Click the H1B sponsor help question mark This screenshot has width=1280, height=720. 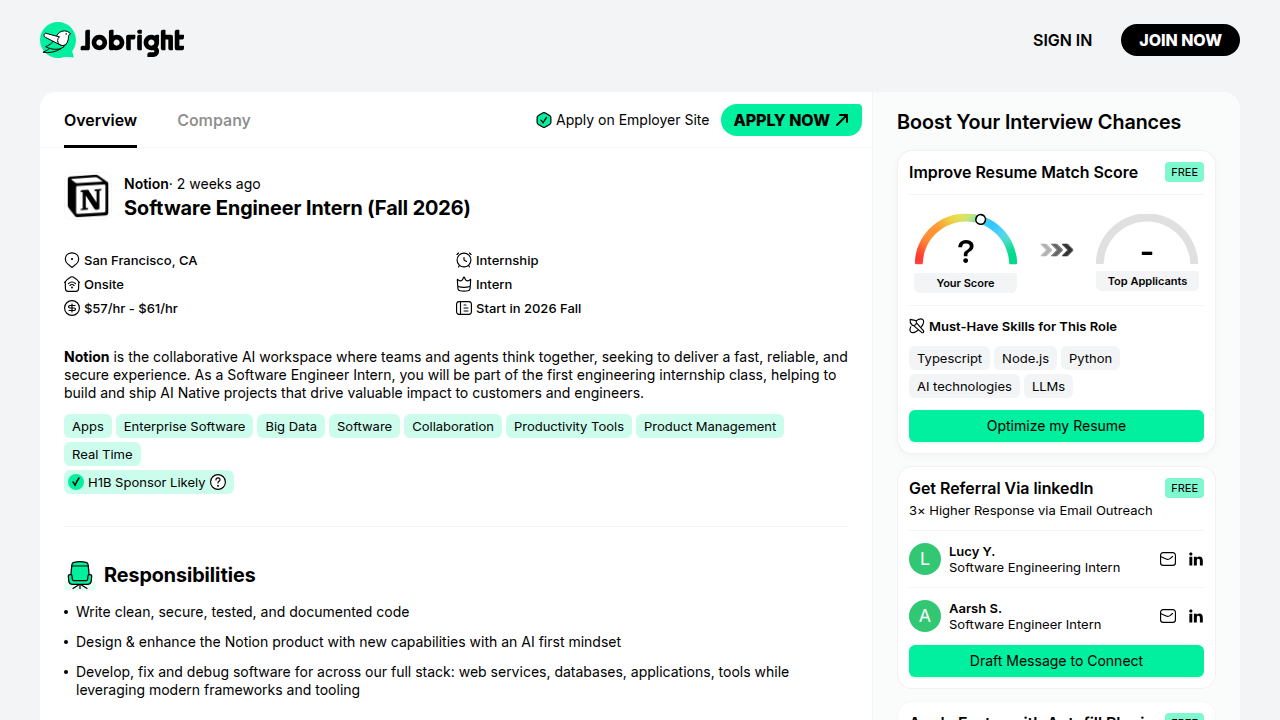point(218,482)
